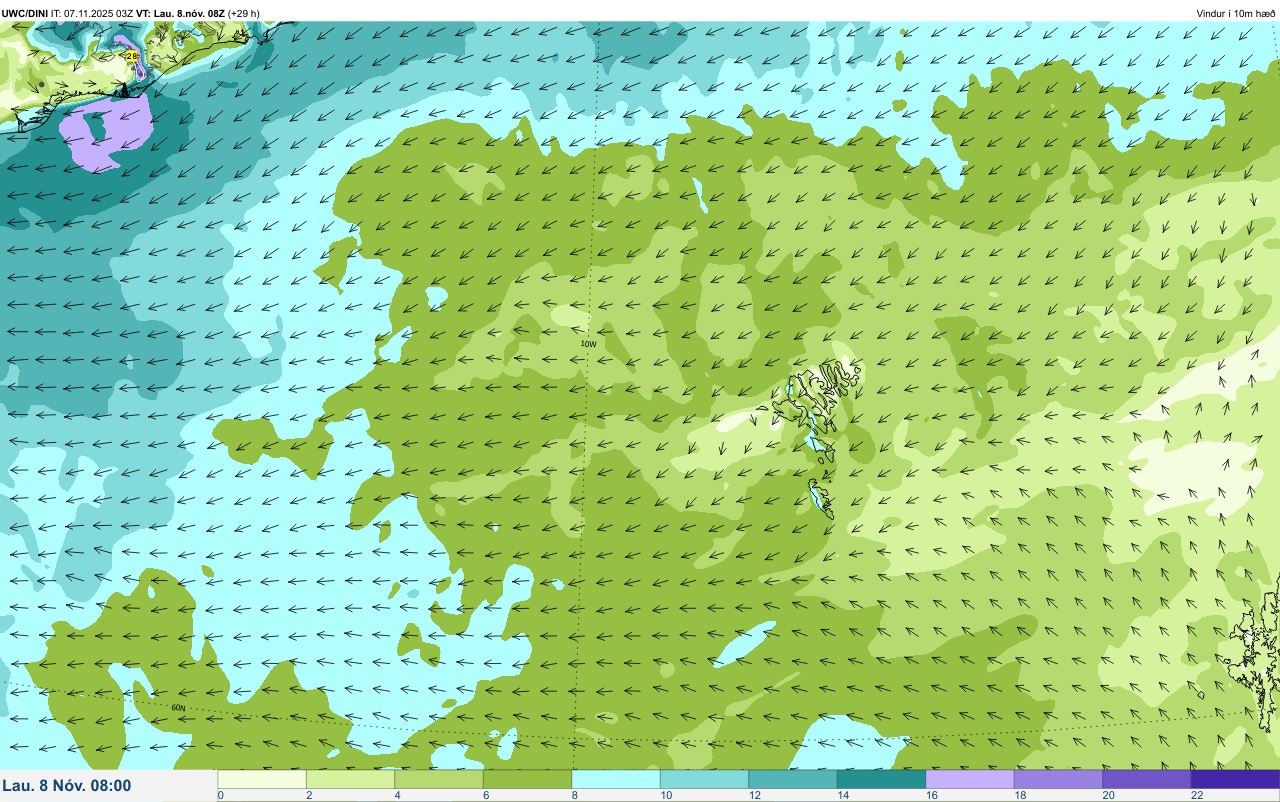Screen dimensions: 1280x802
Task: Click the 18–20 purple legend swatch
Action: tap(1058, 779)
